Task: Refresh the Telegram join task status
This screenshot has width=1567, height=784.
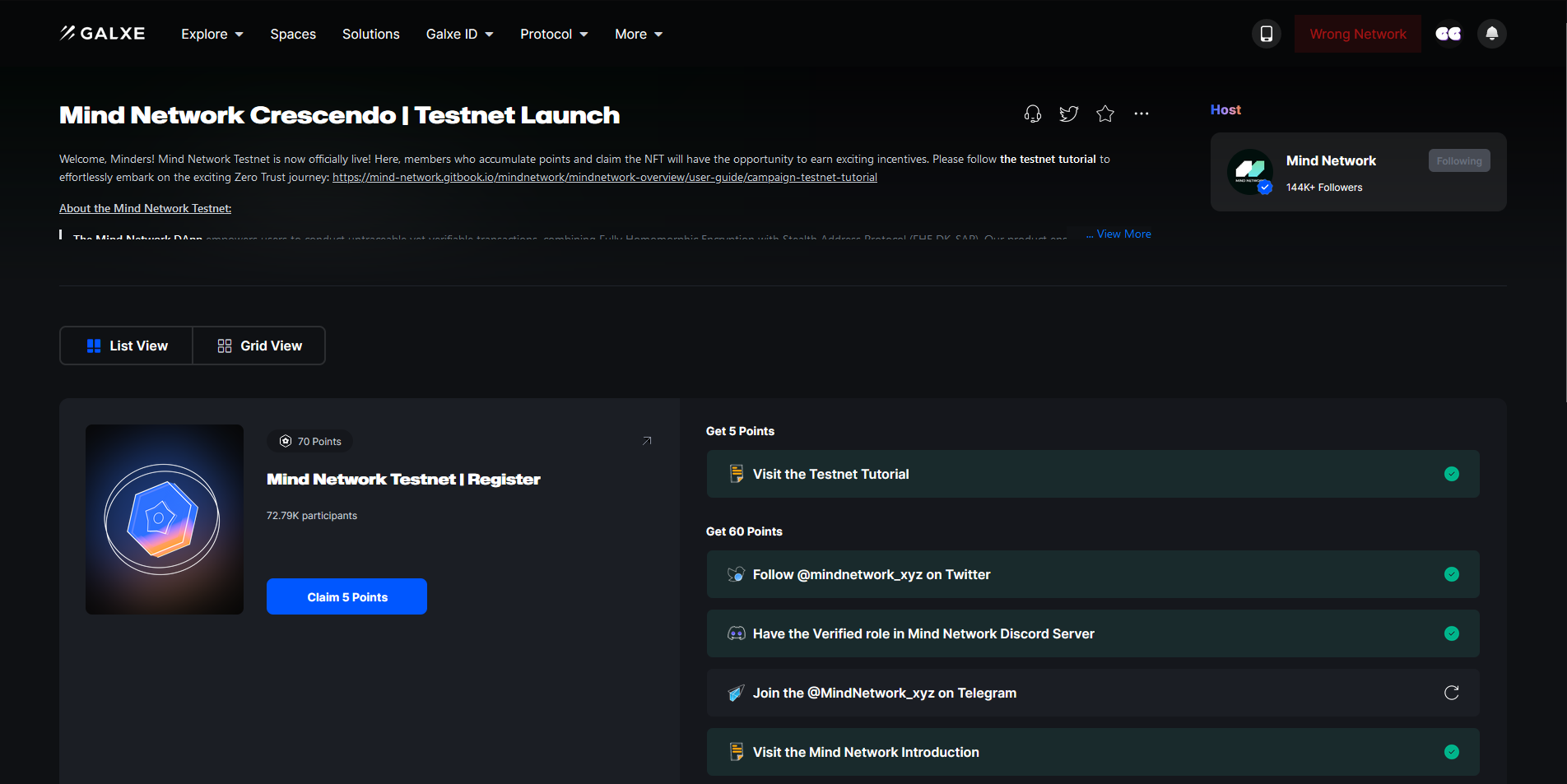Action: (x=1452, y=693)
